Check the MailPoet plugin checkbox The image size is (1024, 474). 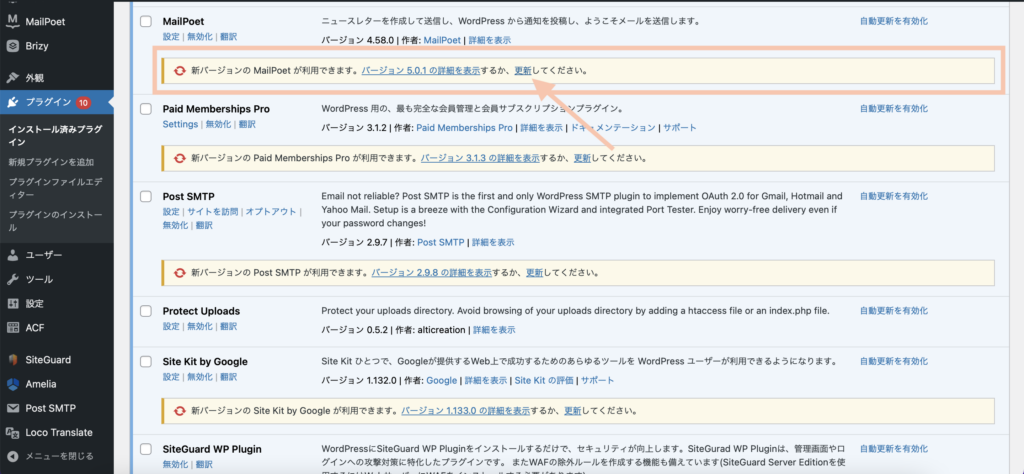click(146, 22)
